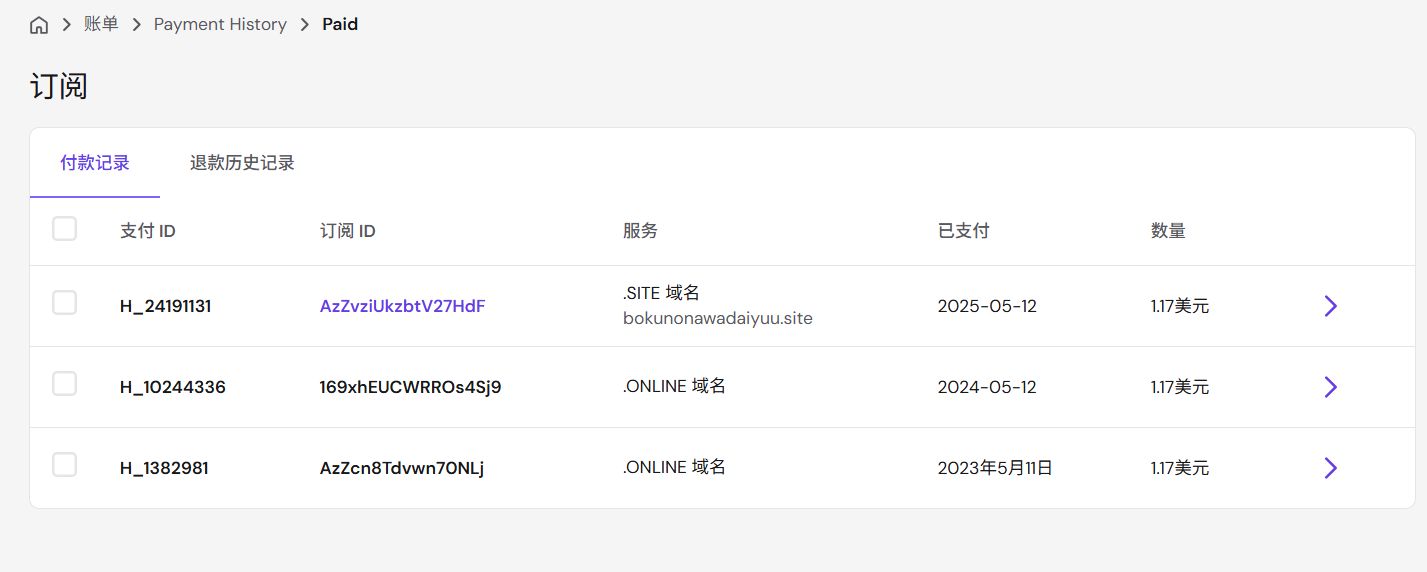Click the Paid breadcrumb item
The height and width of the screenshot is (572, 1427).
pyautogui.click(x=340, y=24)
